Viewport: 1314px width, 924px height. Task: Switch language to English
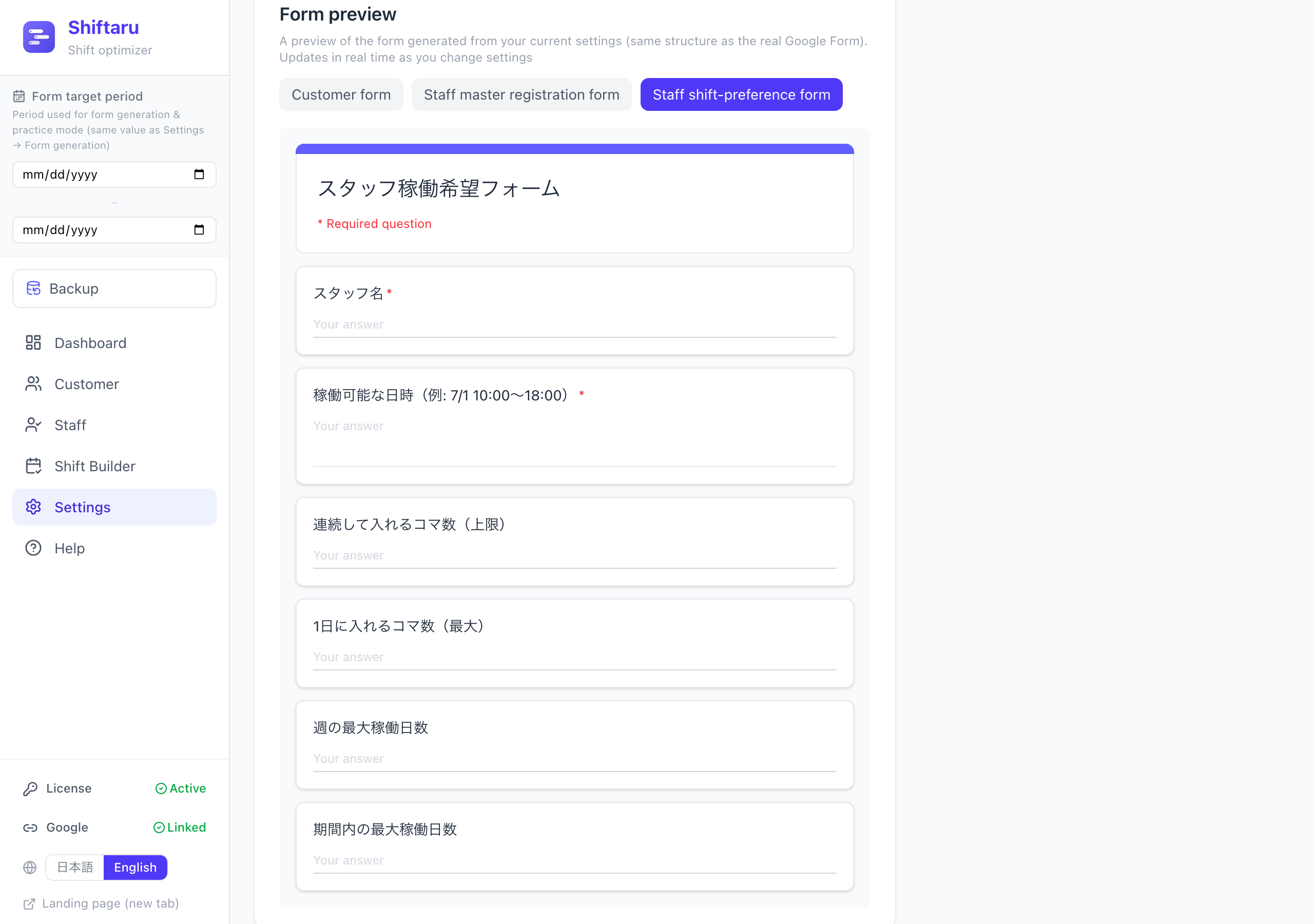click(x=135, y=868)
